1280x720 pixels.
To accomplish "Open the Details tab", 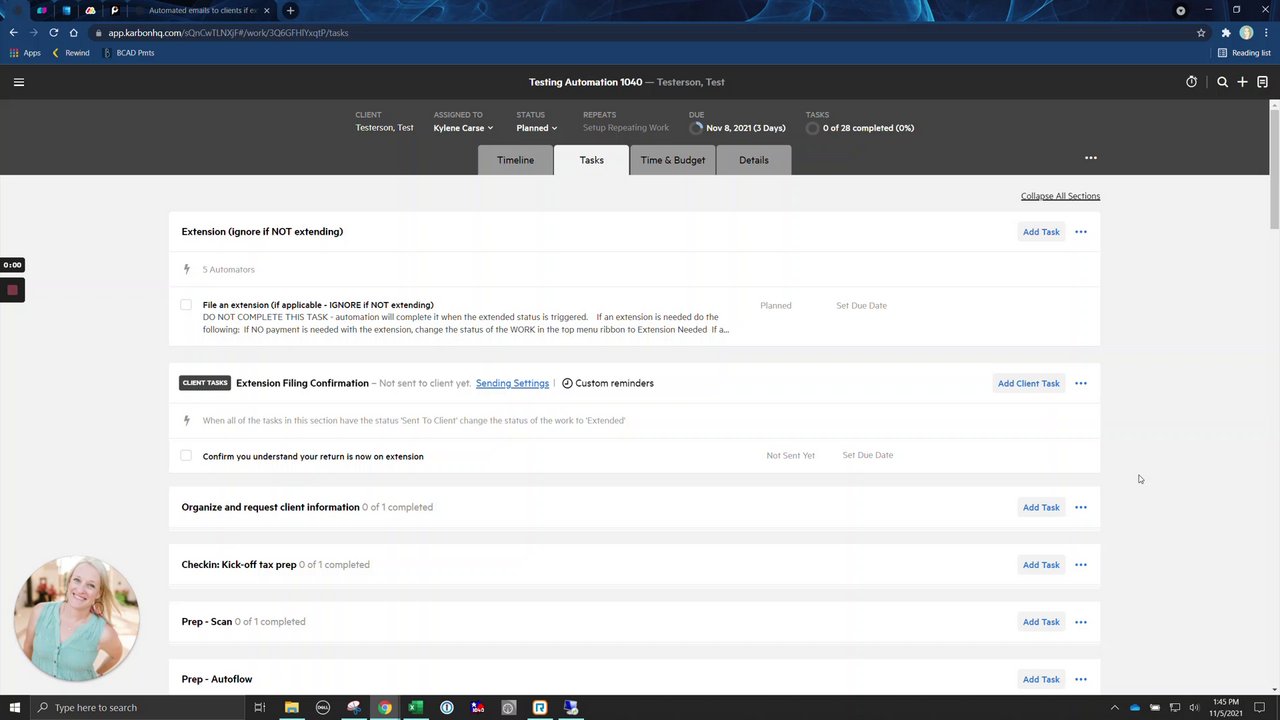I will (754, 160).
